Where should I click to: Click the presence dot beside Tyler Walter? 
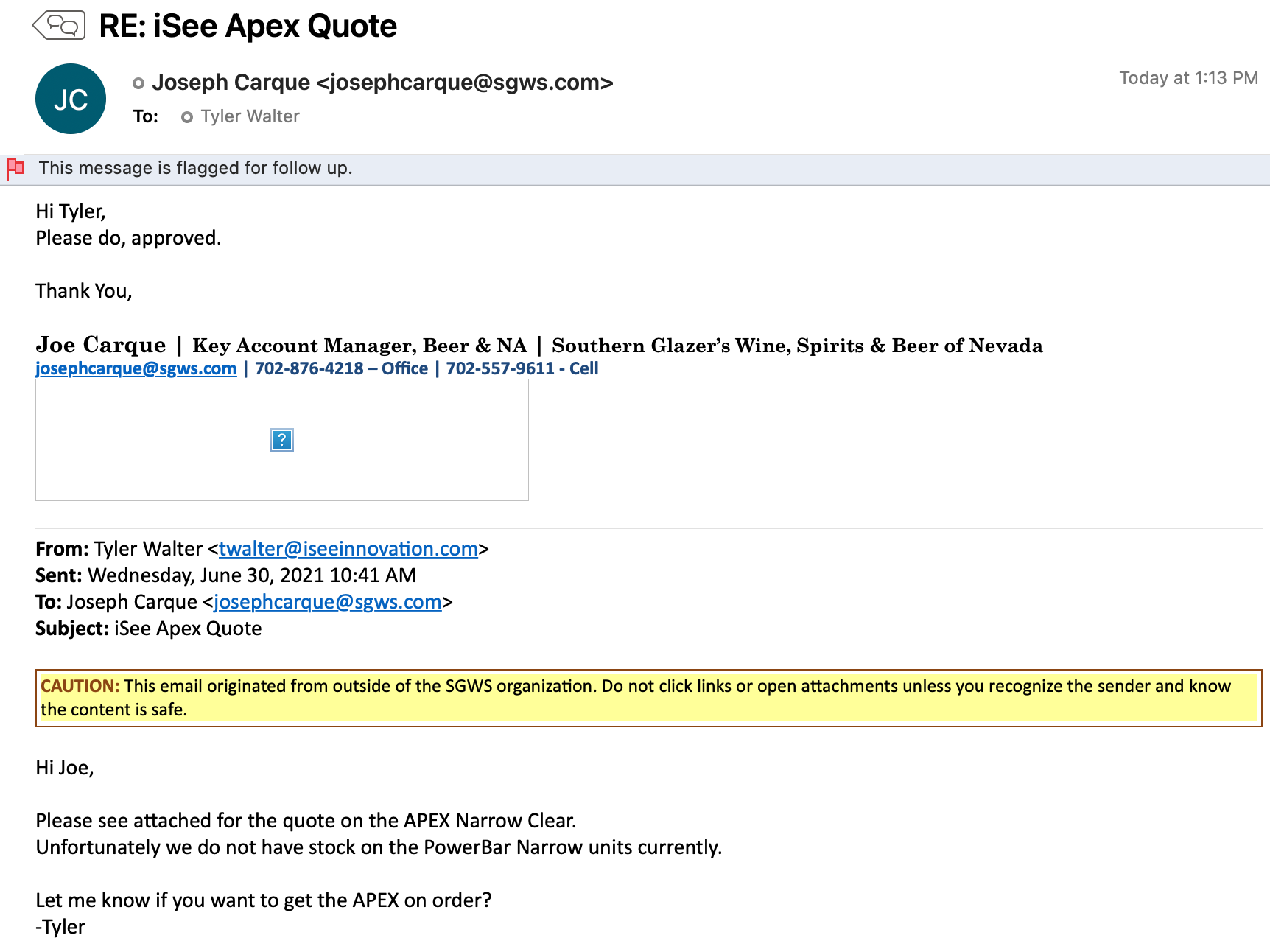click(187, 117)
